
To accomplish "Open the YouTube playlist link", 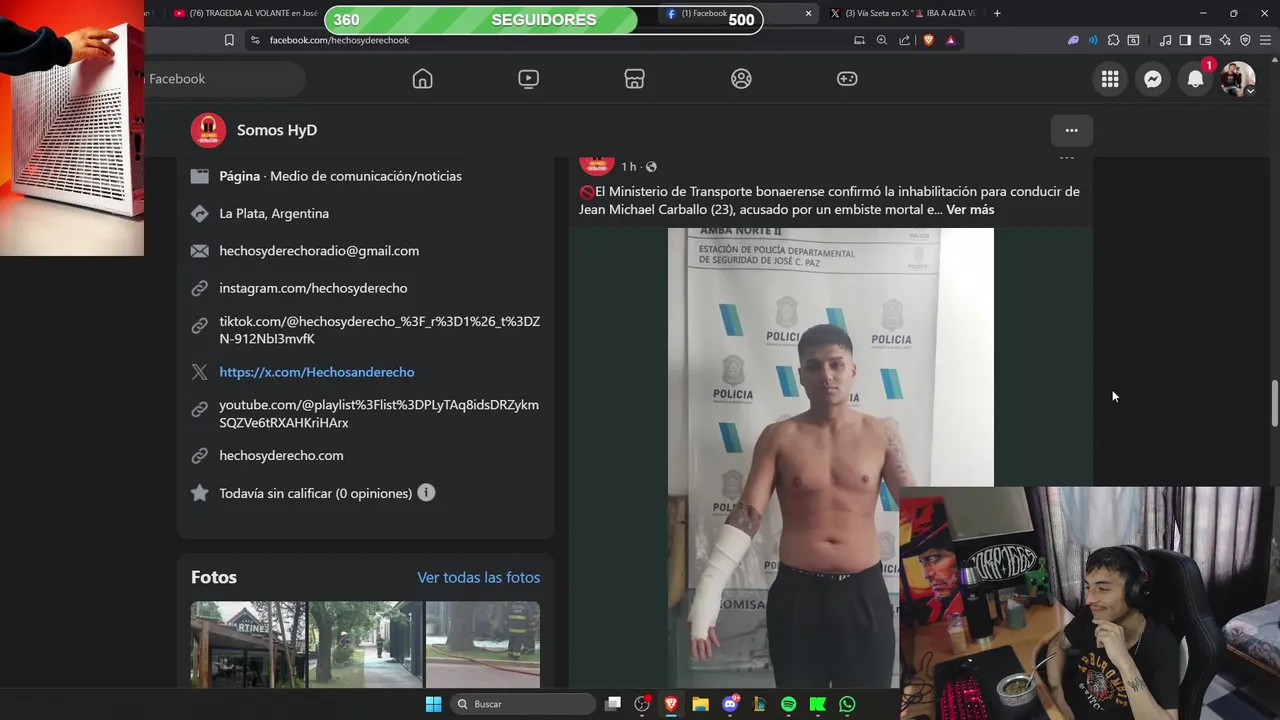I will coord(379,414).
